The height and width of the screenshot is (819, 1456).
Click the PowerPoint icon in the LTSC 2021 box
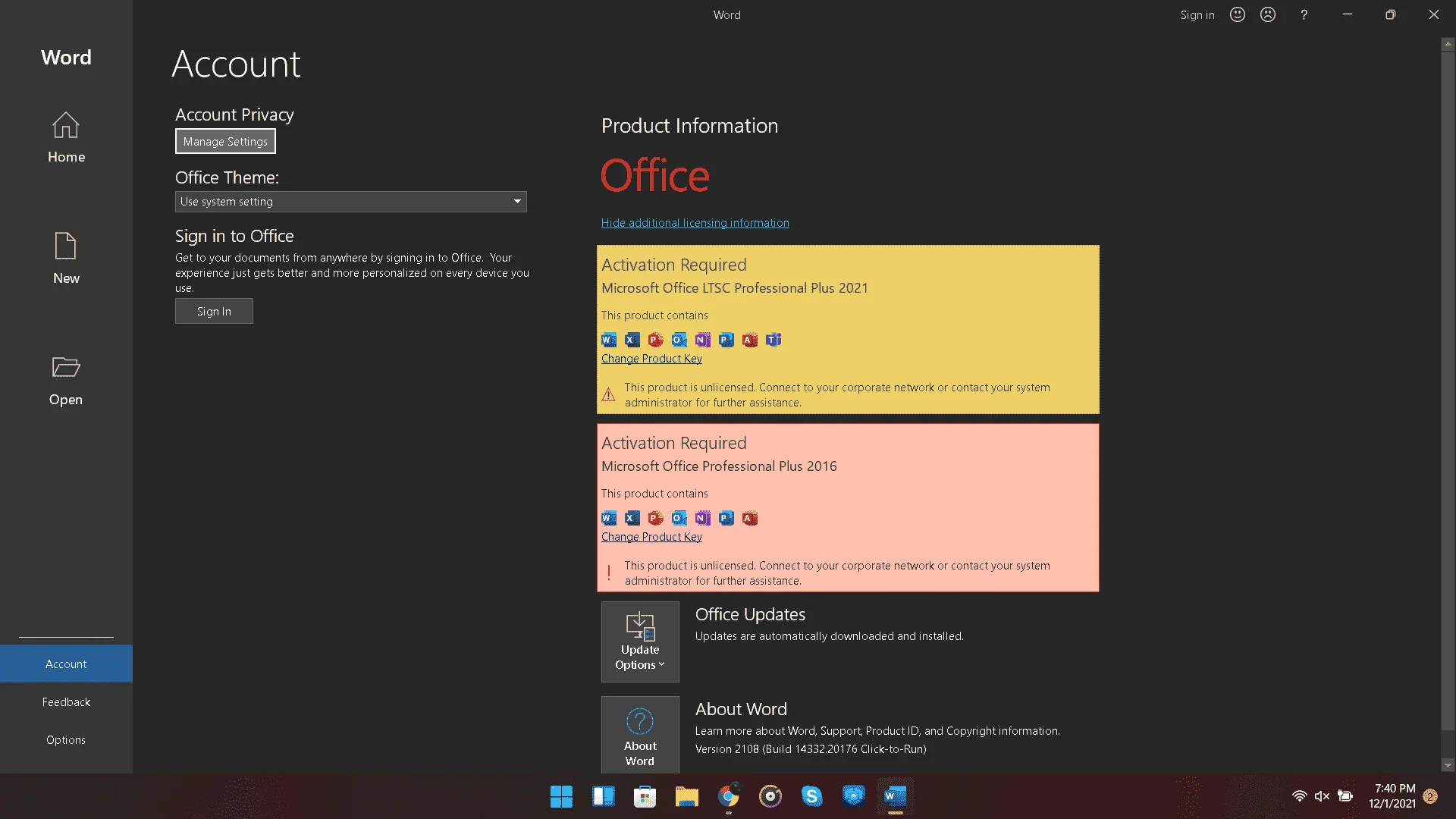(656, 340)
